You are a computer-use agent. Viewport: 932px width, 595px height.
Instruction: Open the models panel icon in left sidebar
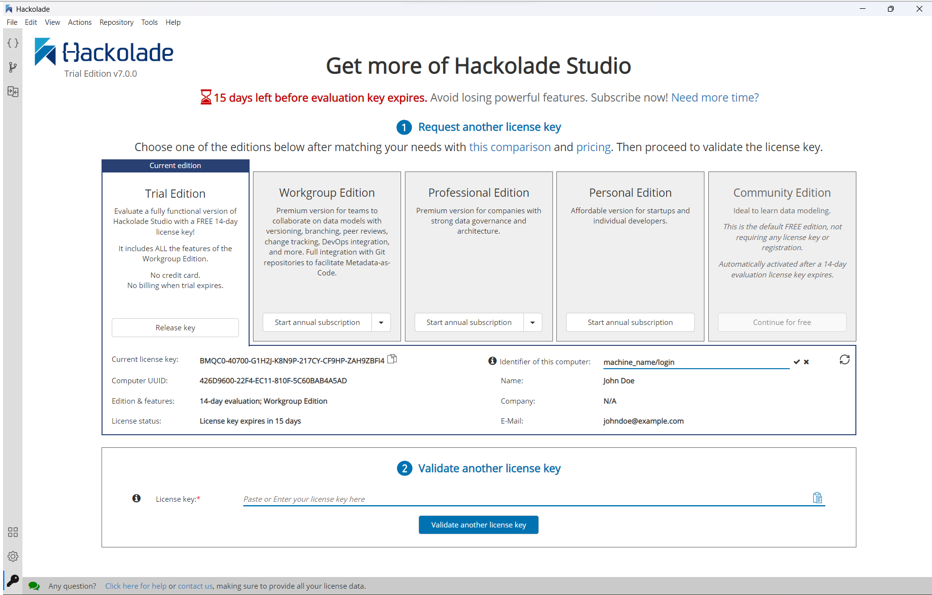tap(13, 91)
